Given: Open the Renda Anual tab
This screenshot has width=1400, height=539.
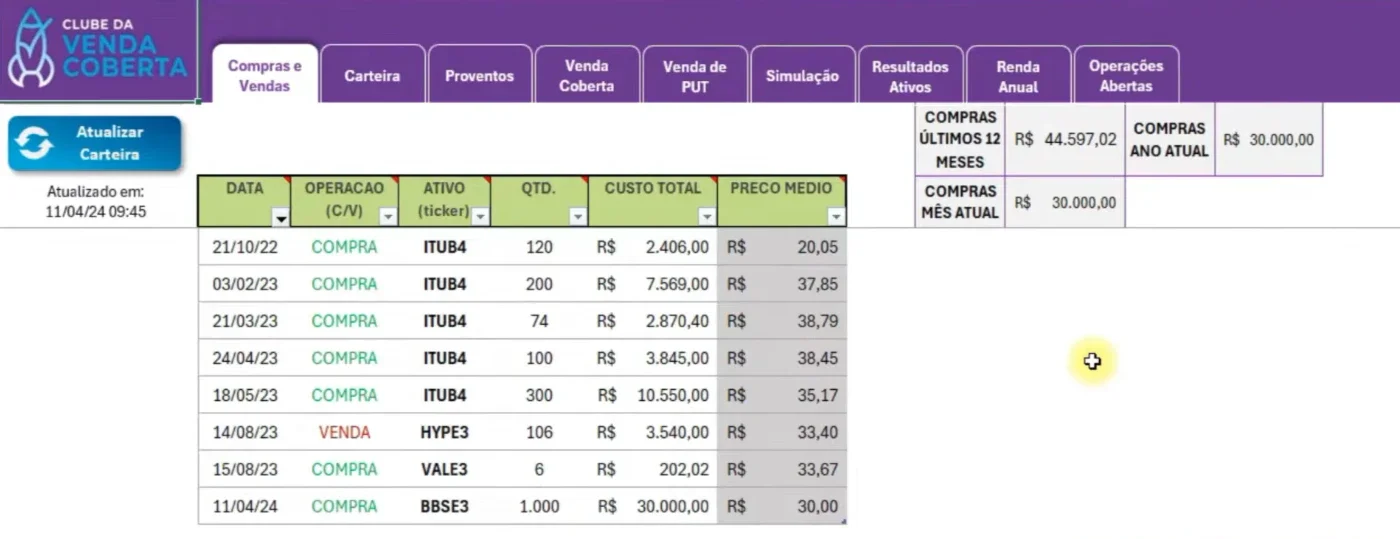Looking at the screenshot, I should click(1018, 75).
